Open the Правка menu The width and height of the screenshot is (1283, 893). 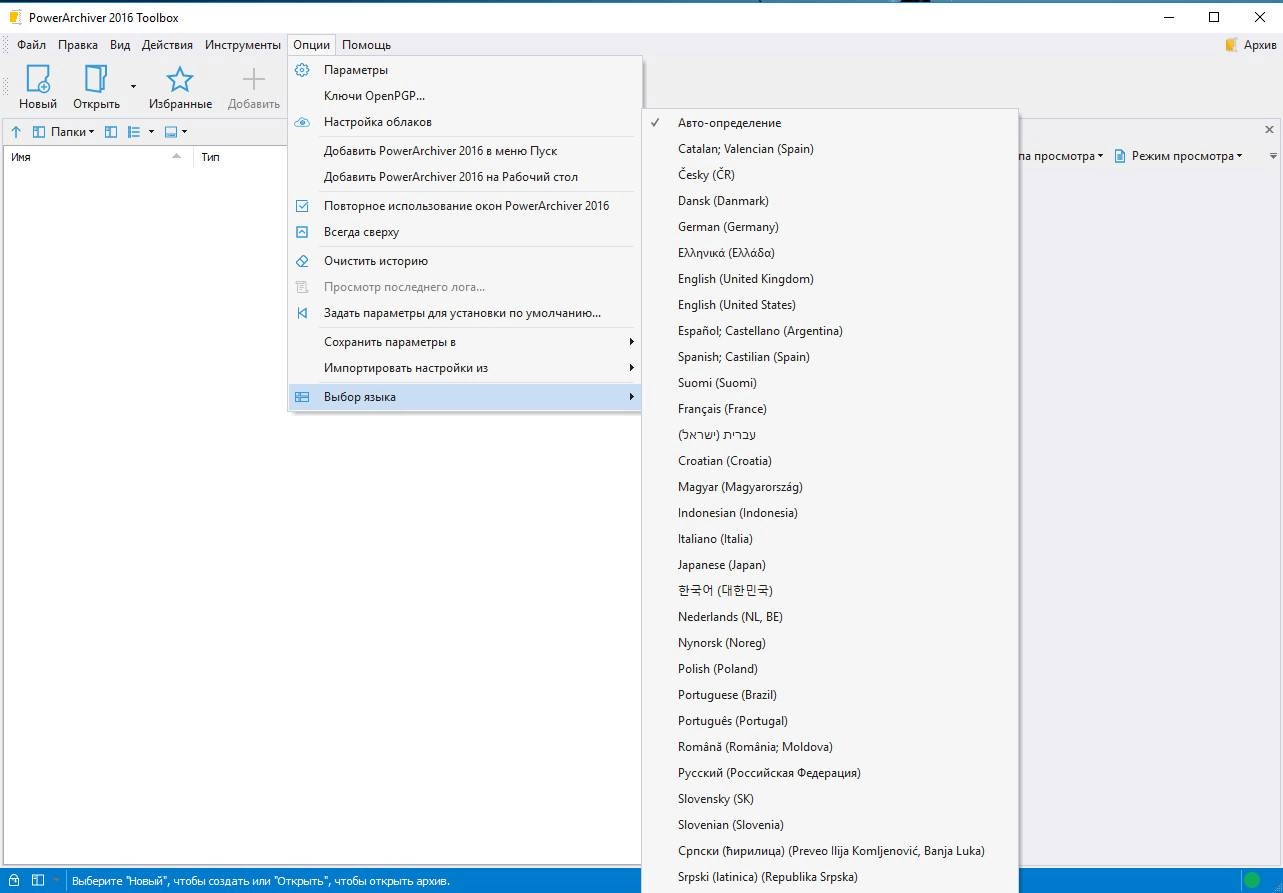point(78,45)
